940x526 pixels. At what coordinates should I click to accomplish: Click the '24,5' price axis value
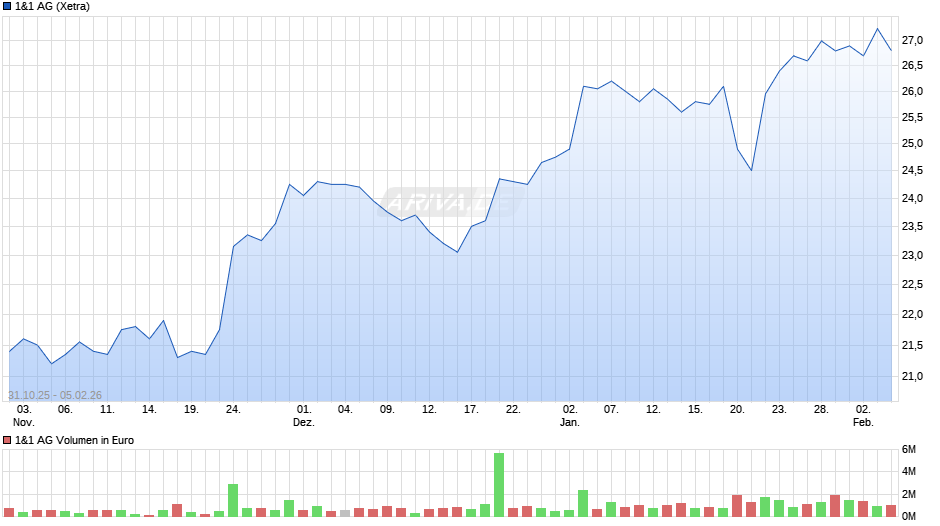912,170
